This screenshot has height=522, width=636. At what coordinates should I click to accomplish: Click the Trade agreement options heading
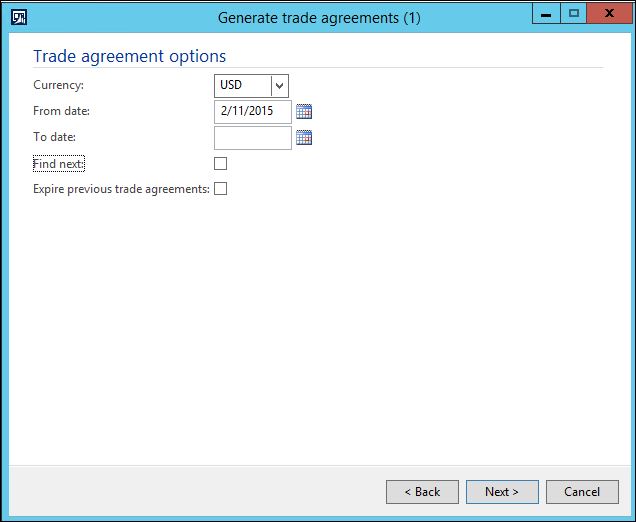130,56
